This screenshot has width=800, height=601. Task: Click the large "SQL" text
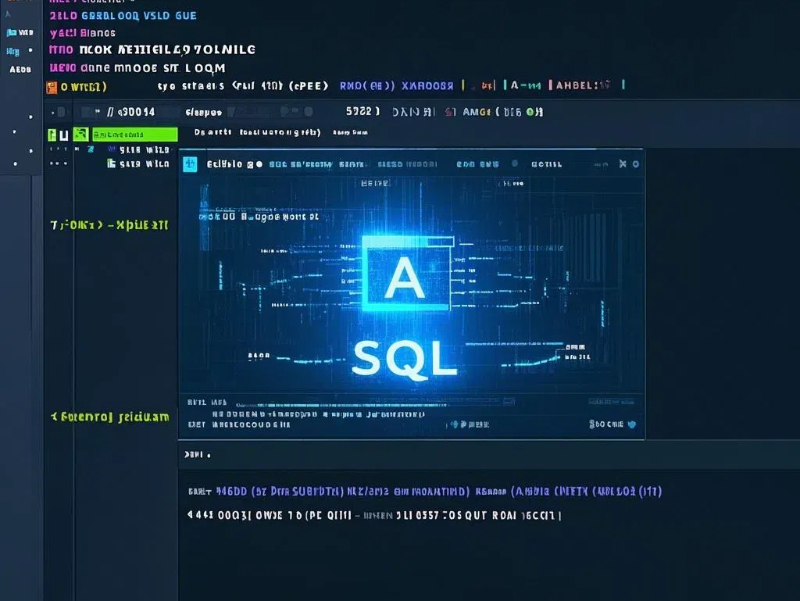click(x=404, y=359)
